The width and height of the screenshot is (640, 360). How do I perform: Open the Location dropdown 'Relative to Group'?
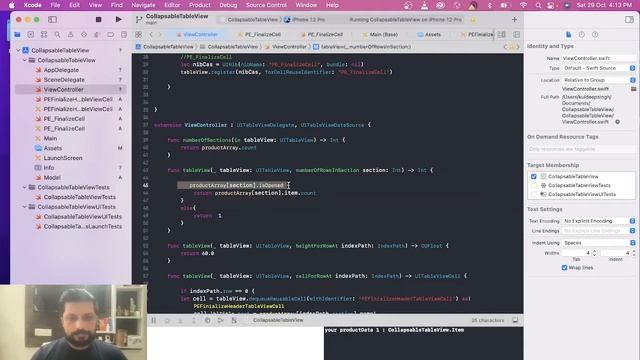(x=599, y=80)
